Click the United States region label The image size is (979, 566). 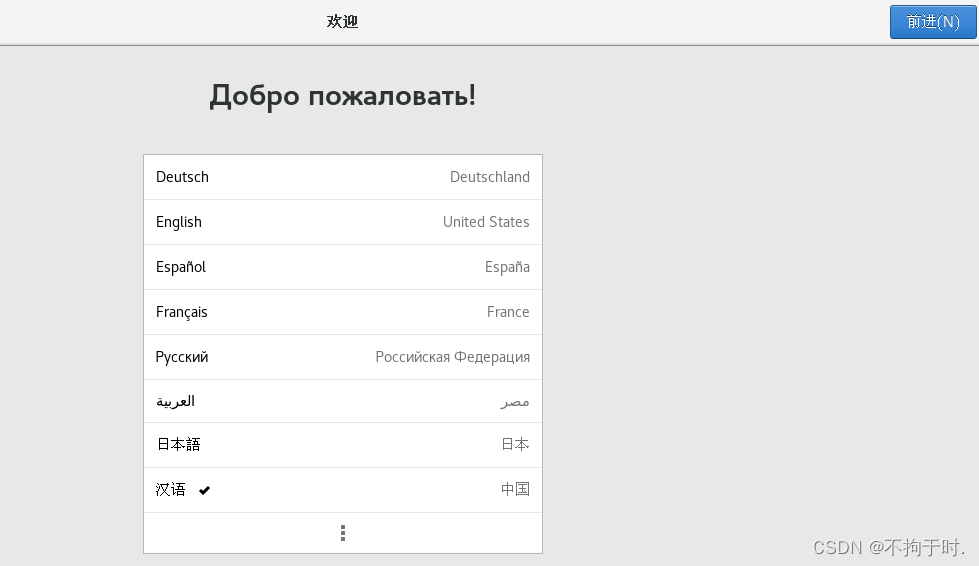(486, 222)
